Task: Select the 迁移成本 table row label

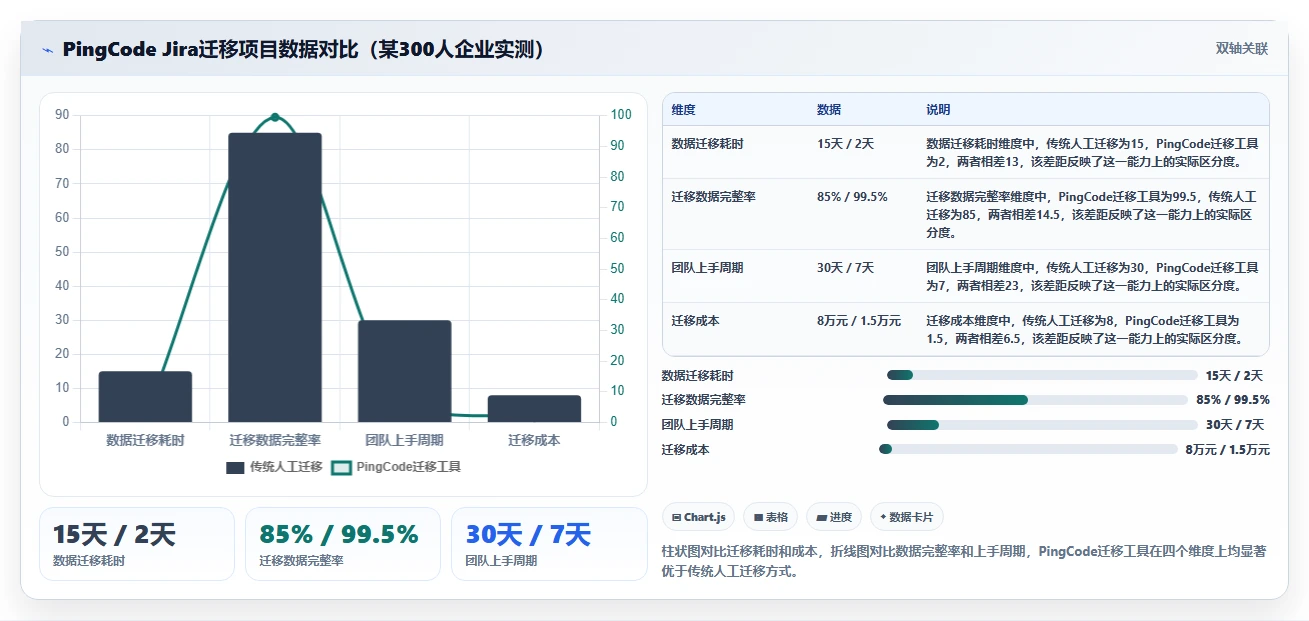Action: point(696,321)
